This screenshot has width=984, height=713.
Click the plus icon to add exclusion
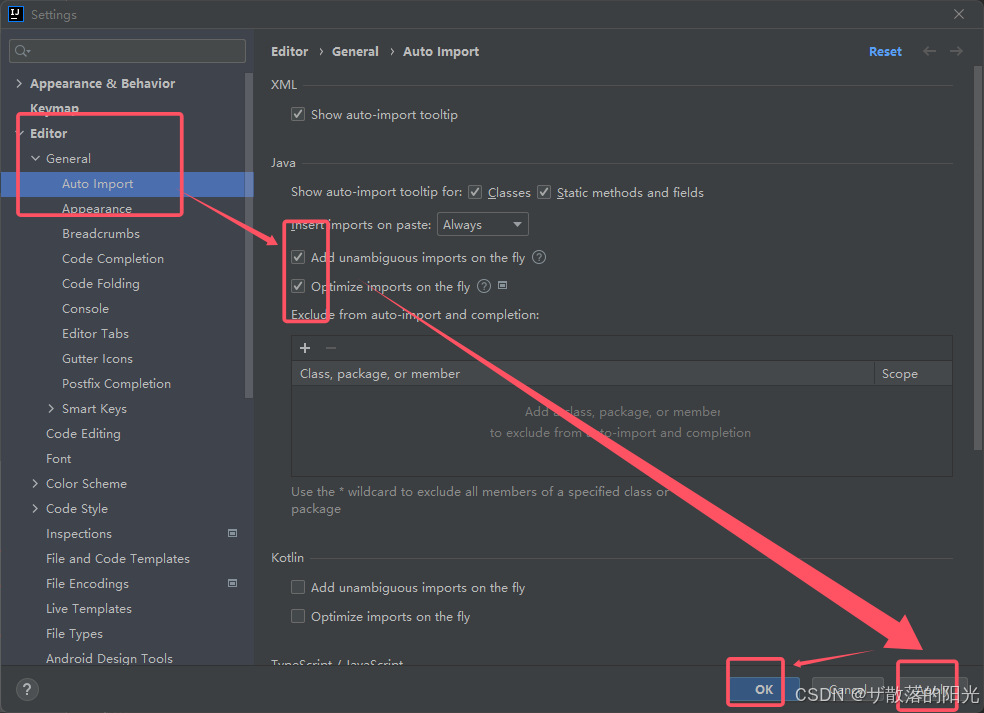[x=305, y=348]
